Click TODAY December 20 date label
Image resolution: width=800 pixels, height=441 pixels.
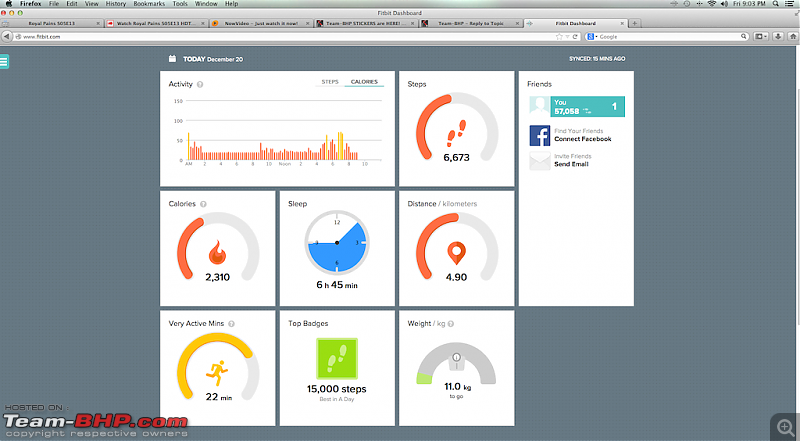(213, 59)
